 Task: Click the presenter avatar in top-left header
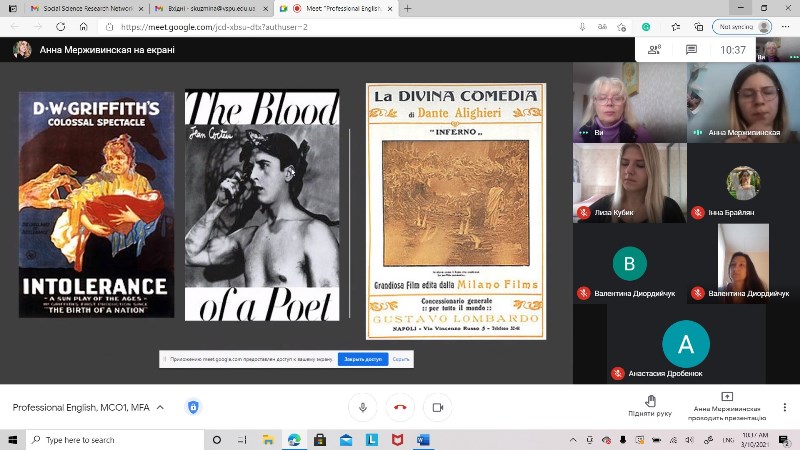coord(22,49)
